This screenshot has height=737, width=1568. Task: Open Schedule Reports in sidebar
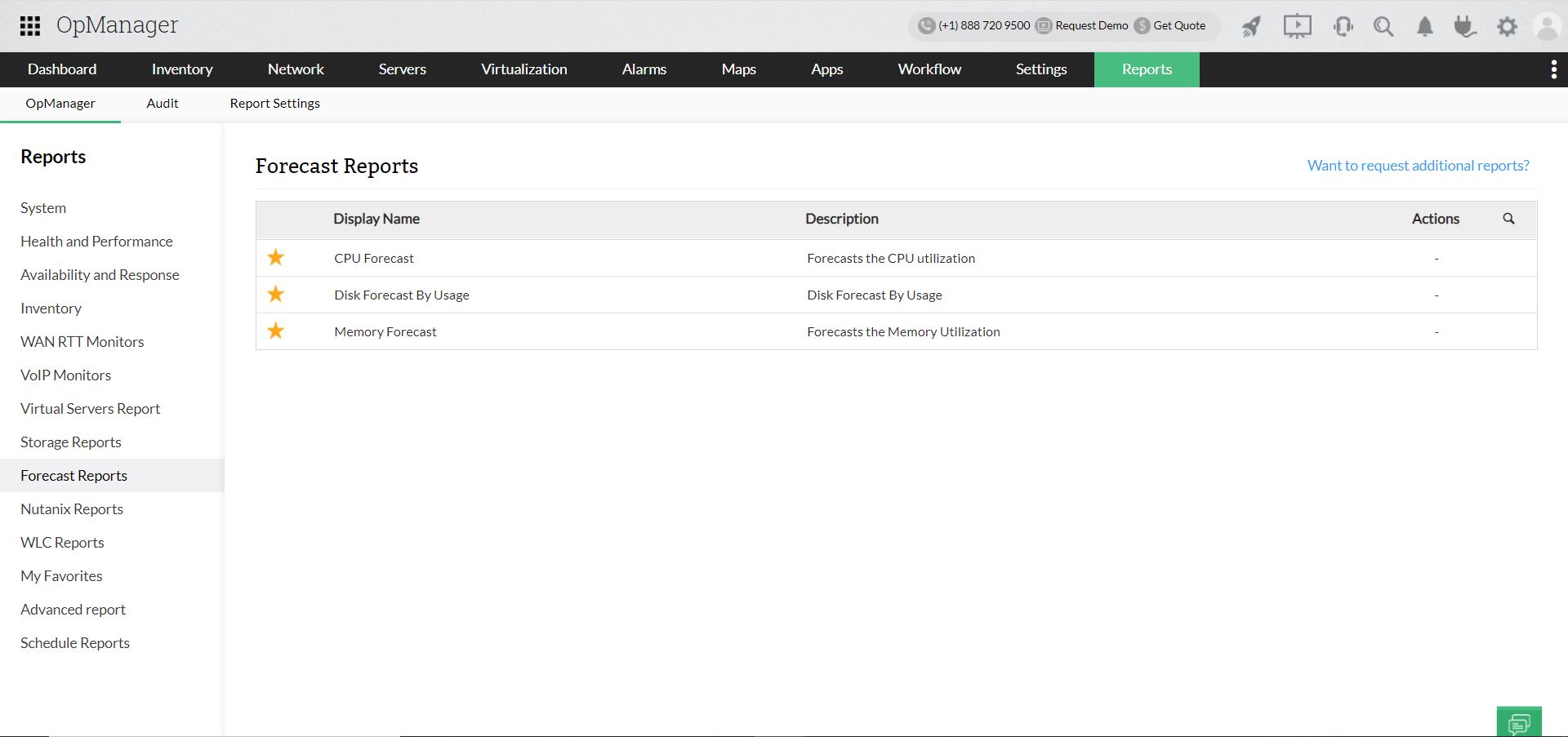pos(75,643)
